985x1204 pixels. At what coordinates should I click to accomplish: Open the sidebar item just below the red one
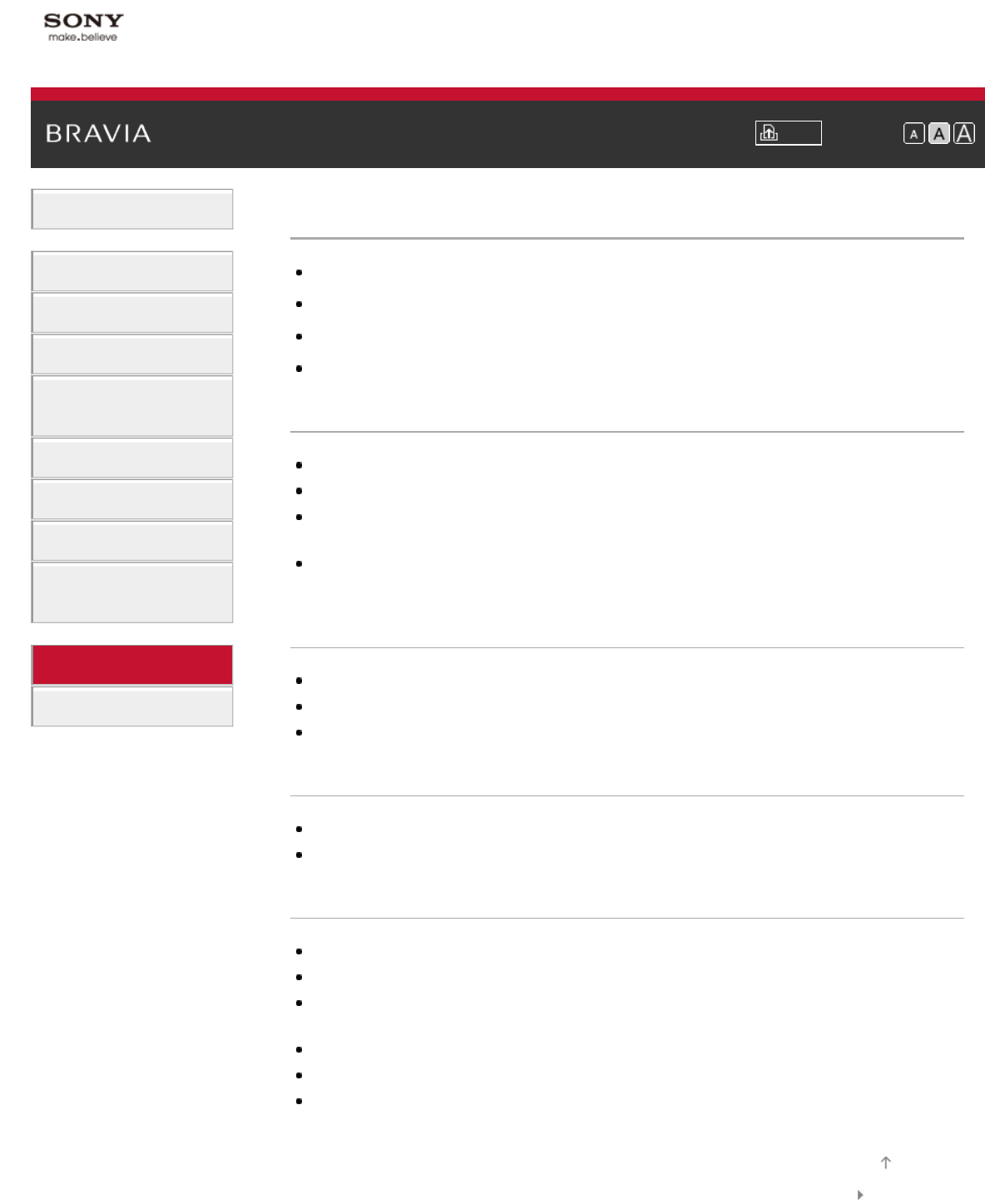pos(132,706)
